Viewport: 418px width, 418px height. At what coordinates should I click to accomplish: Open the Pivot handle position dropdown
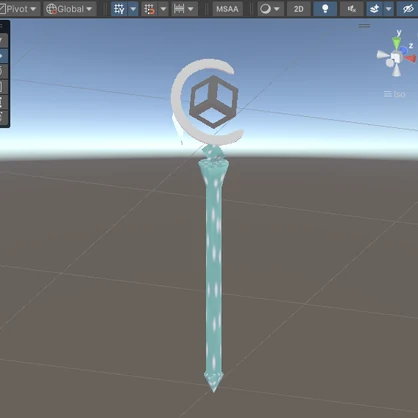point(19,9)
